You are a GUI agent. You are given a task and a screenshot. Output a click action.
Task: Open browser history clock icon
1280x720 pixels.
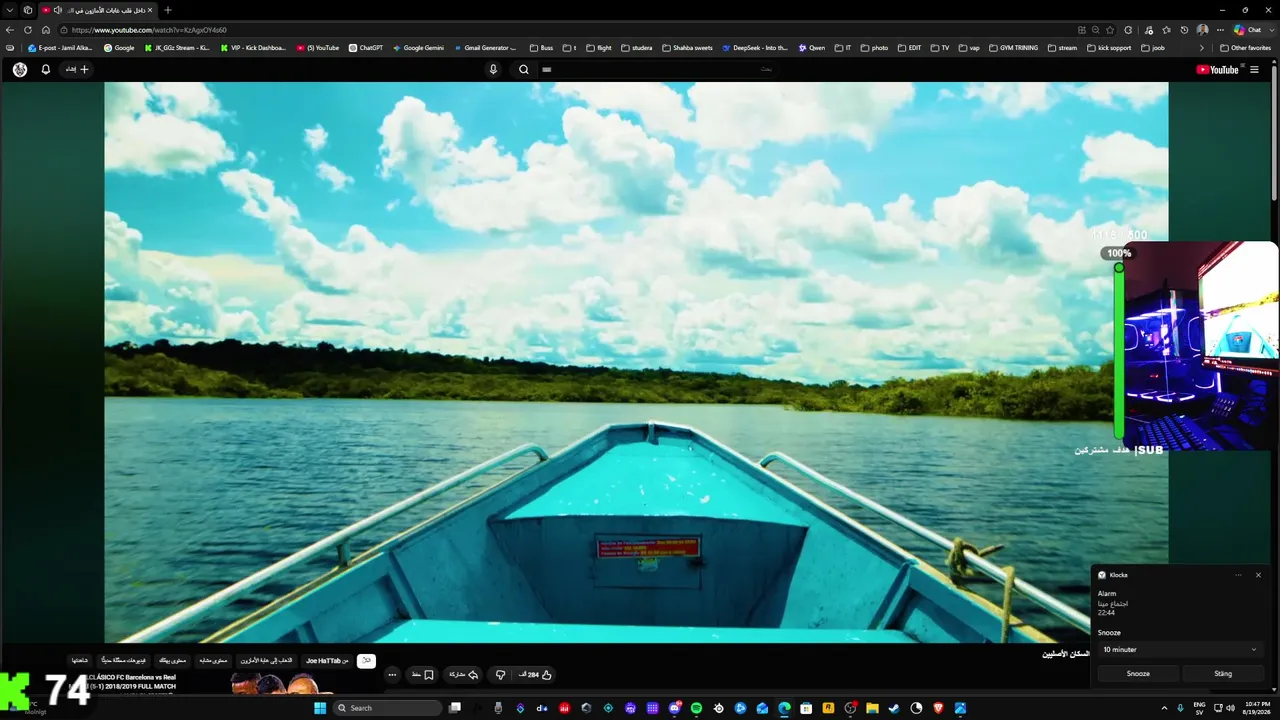click(x=1184, y=30)
